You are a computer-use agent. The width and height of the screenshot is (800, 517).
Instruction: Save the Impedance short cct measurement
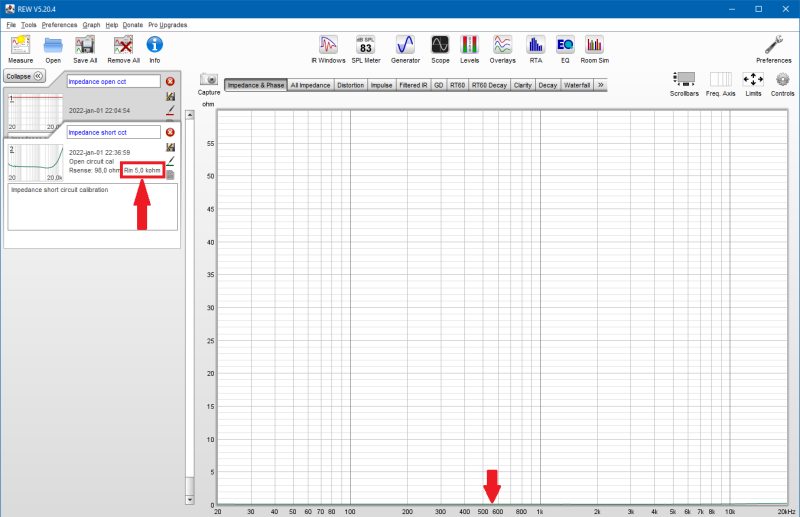[170, 147]
